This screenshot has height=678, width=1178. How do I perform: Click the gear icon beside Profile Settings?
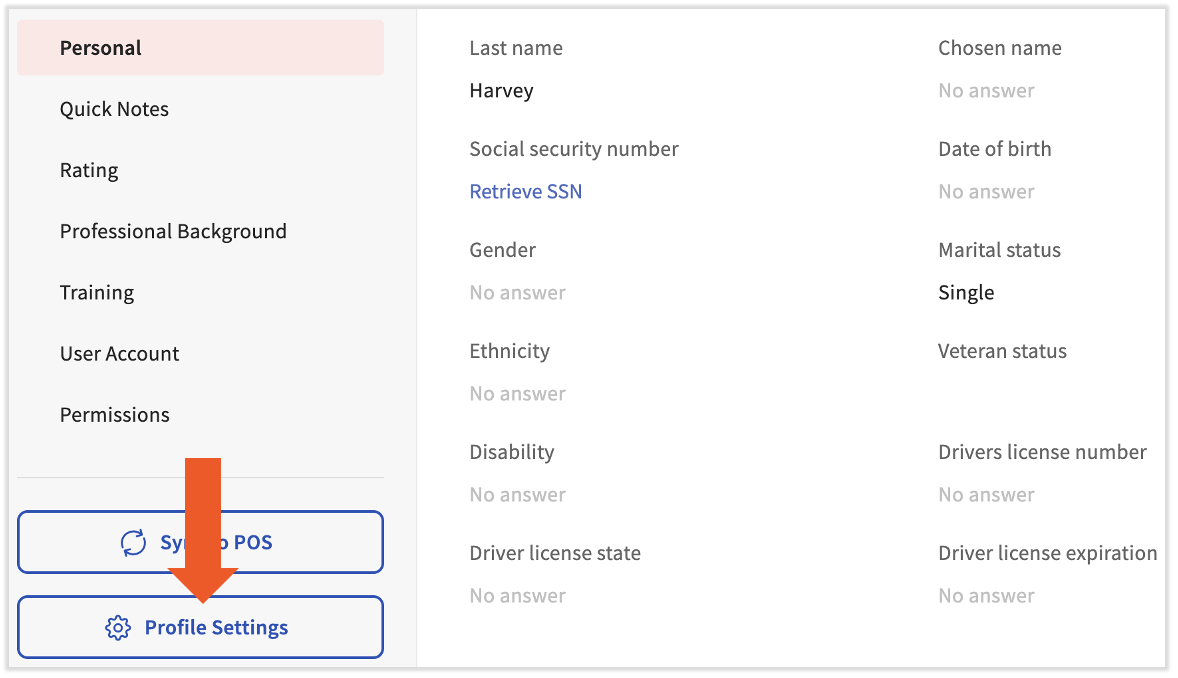[x=118, y=628]
